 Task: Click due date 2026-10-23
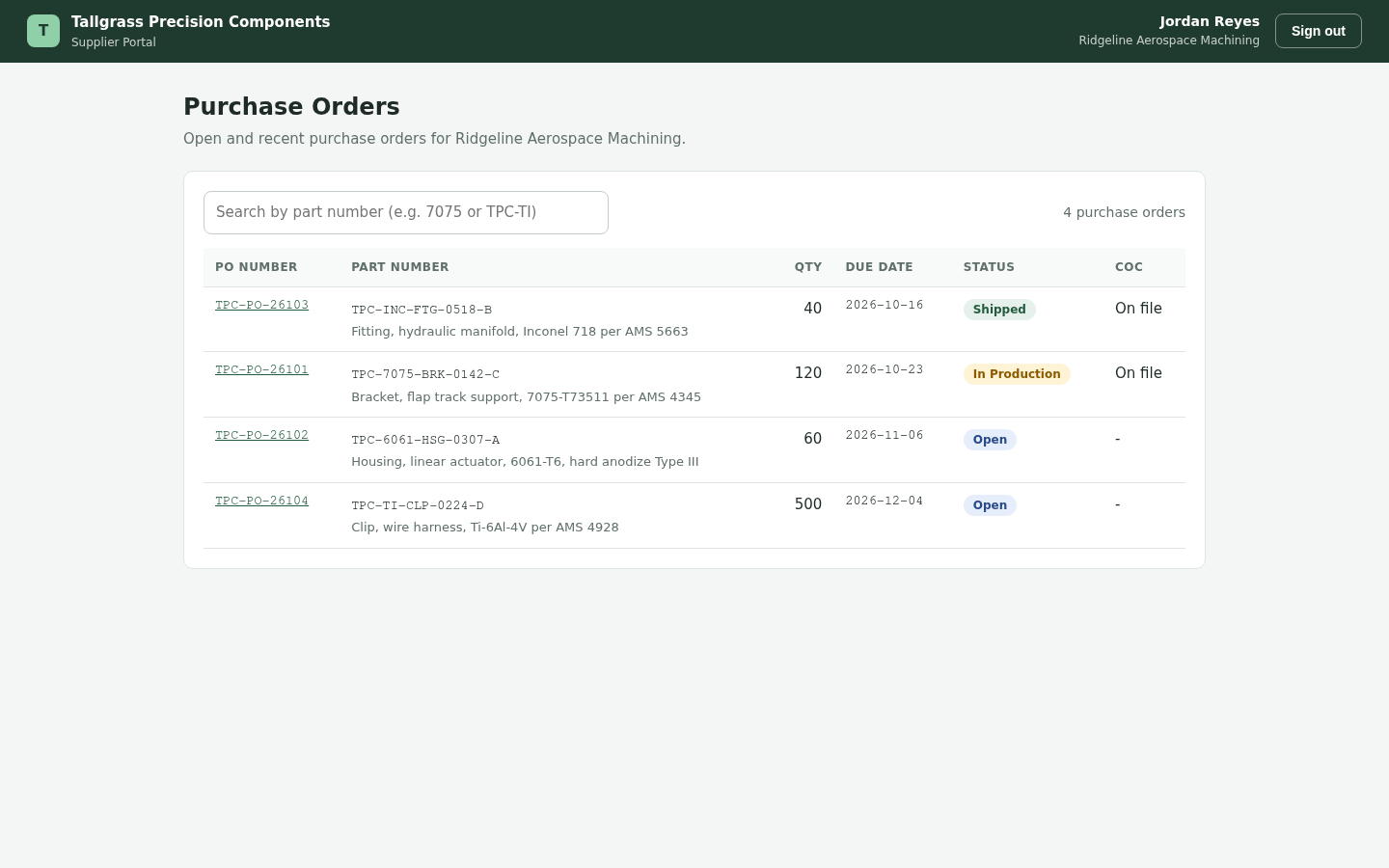pos(885,369)
